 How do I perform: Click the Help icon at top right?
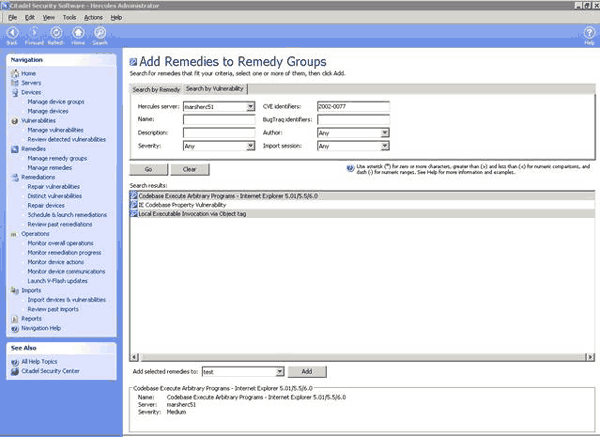[589, 32]
